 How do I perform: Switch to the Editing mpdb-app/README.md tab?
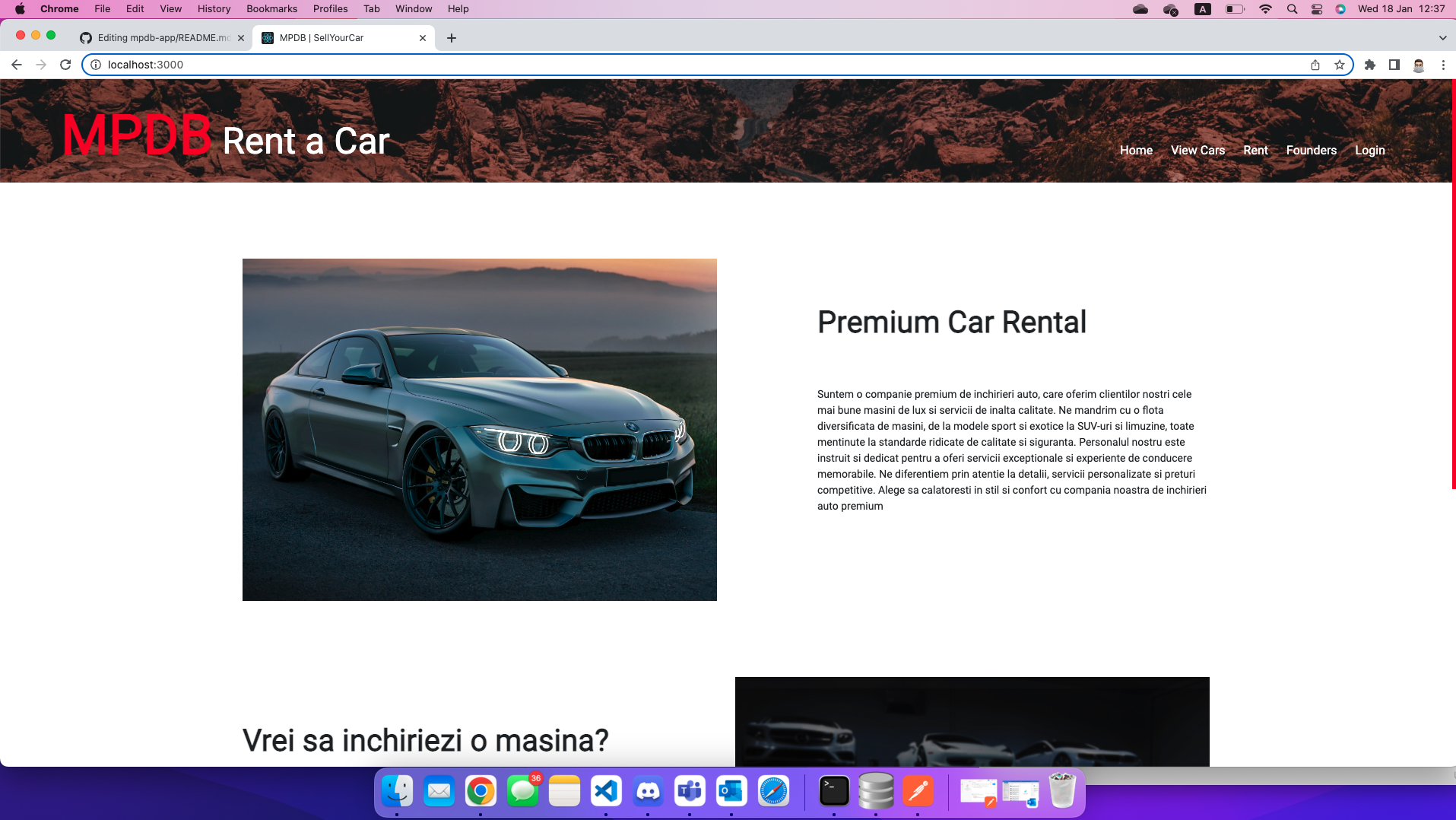click(x=163, y=38)
